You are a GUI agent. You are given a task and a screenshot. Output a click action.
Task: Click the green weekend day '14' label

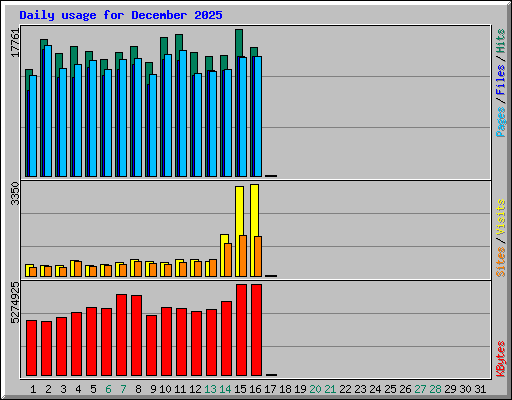[x=225, y=389]
